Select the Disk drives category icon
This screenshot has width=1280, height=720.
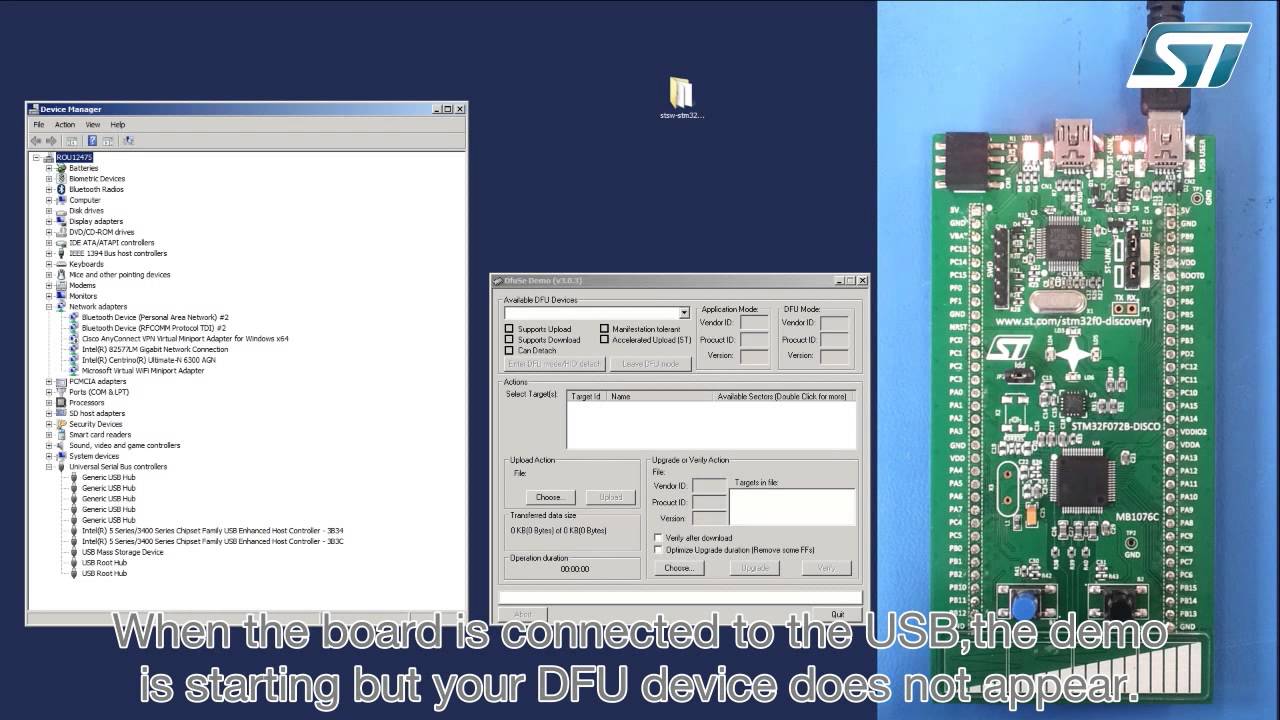pos(61,211)
